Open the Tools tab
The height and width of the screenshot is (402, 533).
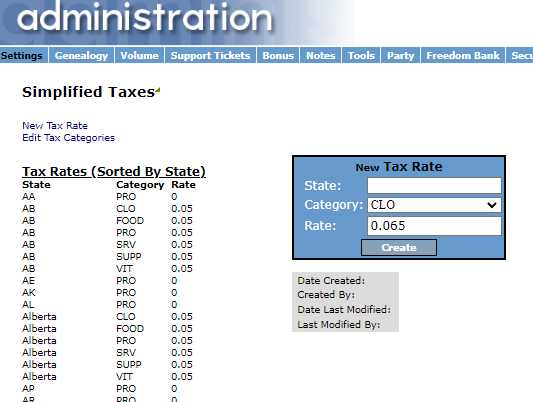click(361, 55)
